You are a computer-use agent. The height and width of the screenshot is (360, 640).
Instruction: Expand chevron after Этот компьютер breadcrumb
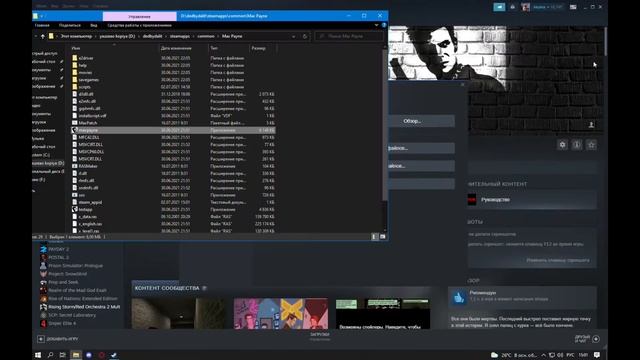96,36
